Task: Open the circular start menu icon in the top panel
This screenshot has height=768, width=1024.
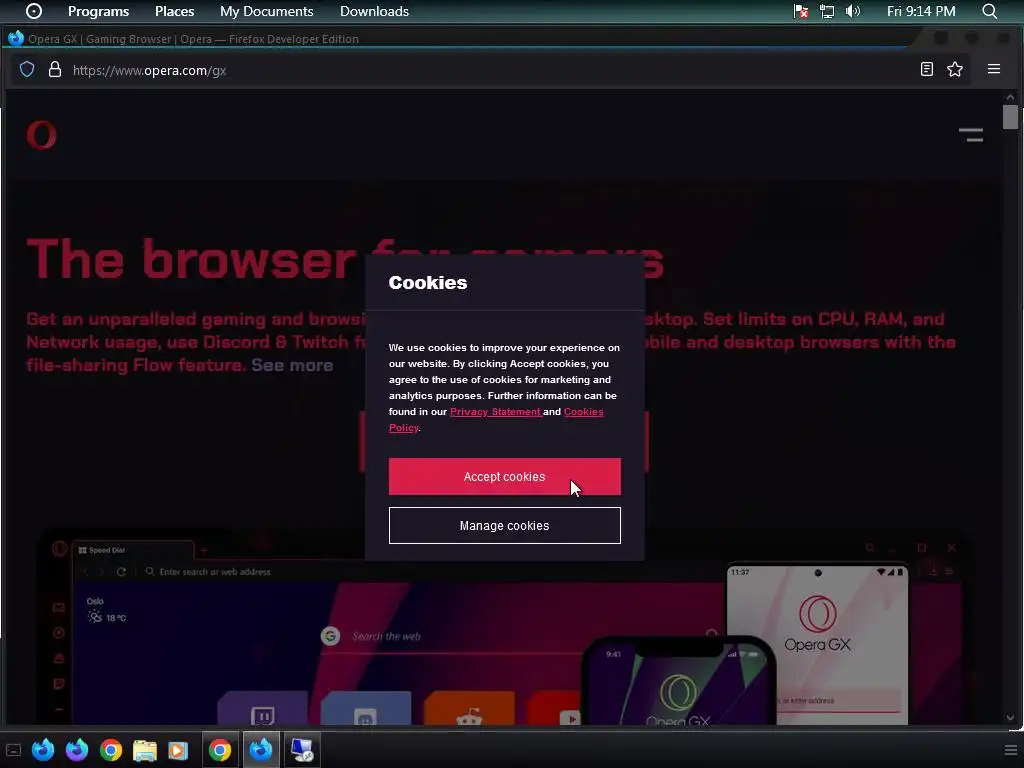Action: pyautogui.click(x=33, y=11)
